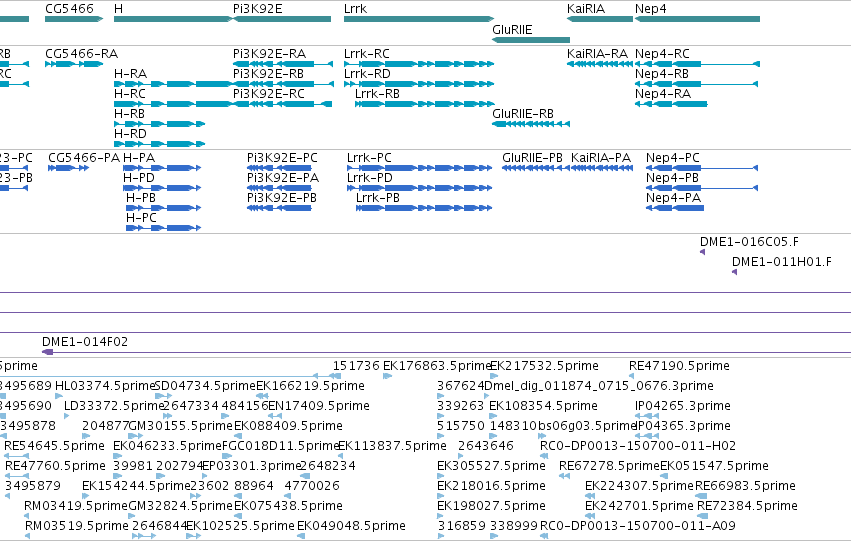Click protein H-PD

pos(163,188)
